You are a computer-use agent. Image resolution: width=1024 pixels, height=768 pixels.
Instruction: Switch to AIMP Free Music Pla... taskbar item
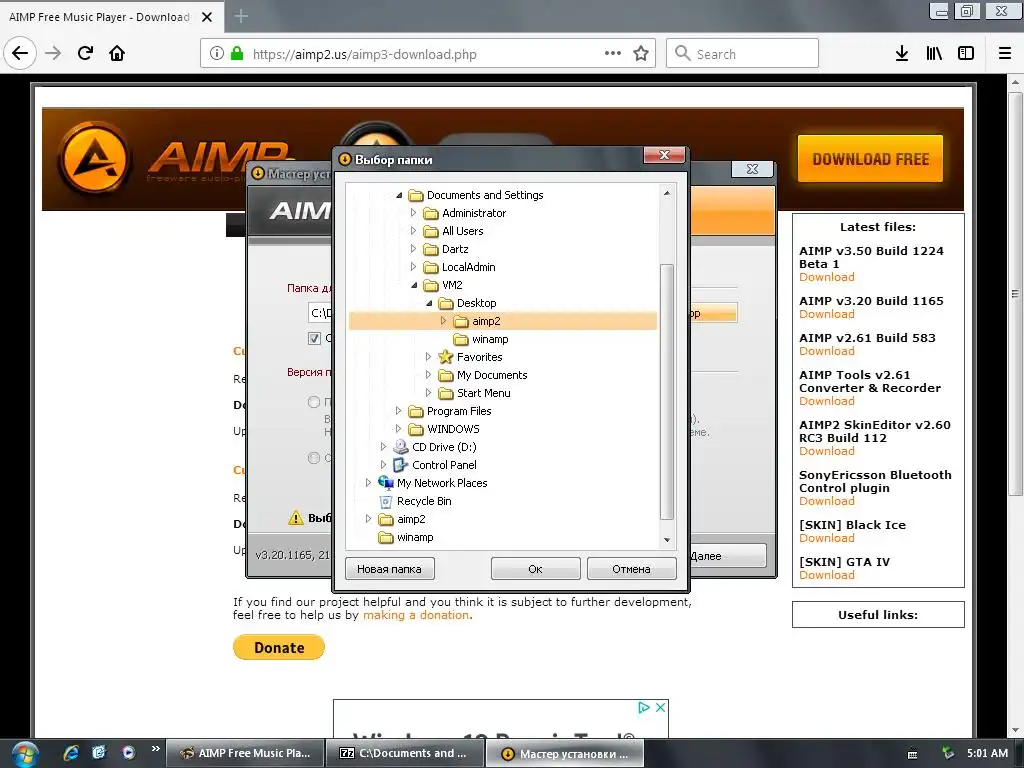coord(245,753)
